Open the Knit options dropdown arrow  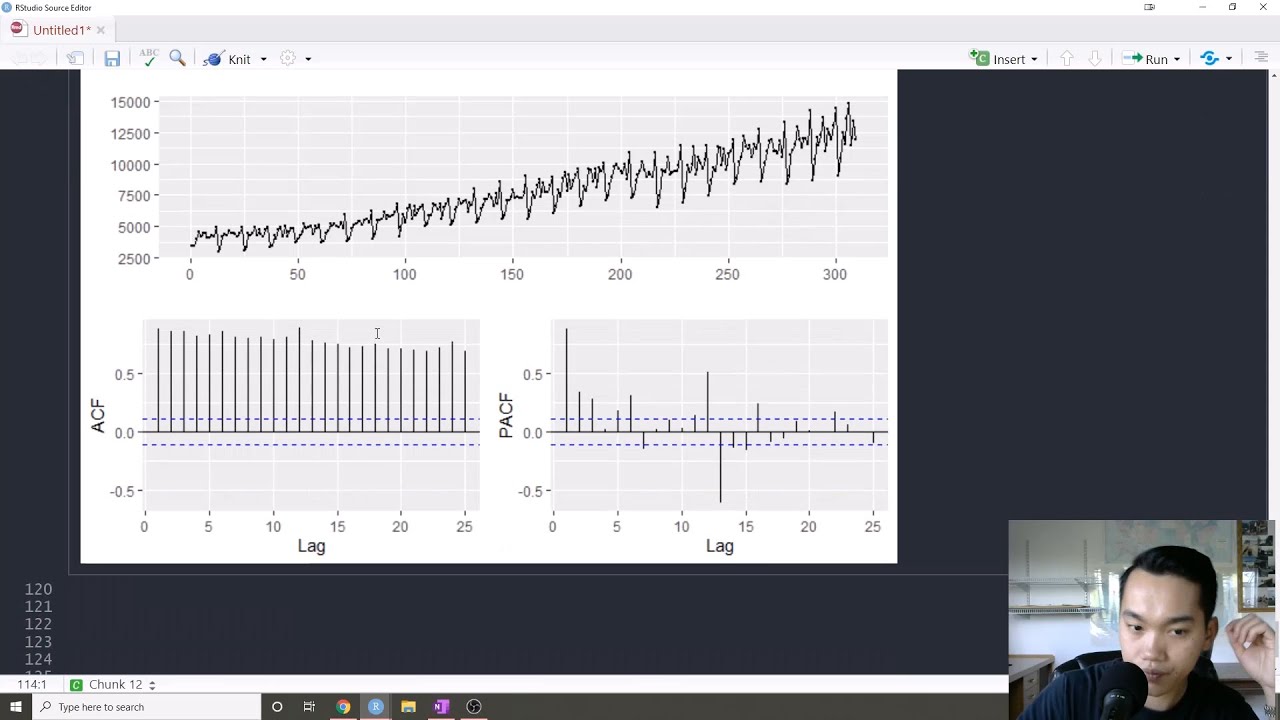tap(264, 59)
